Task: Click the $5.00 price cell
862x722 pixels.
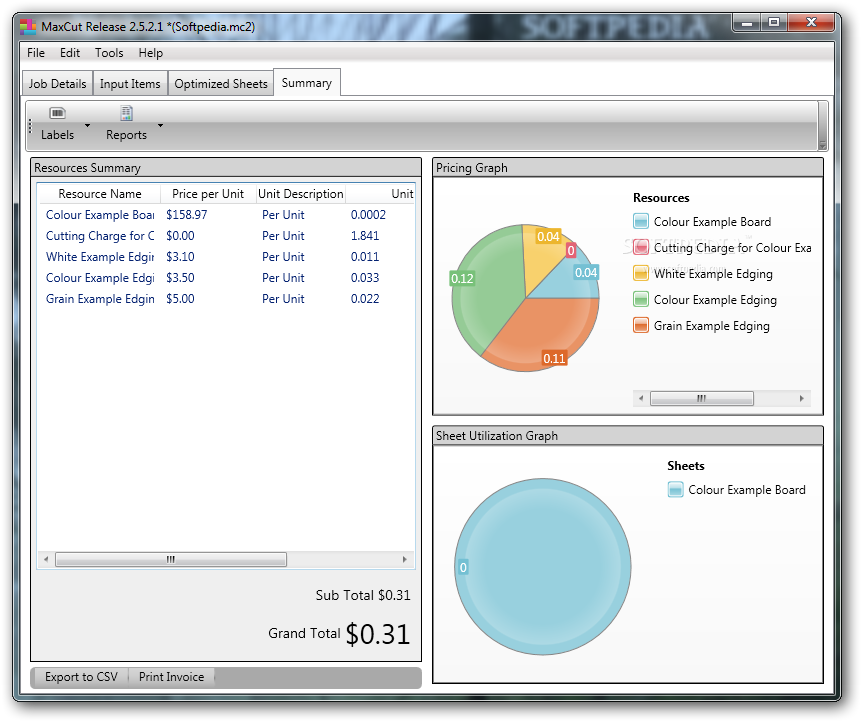Action: click(180, 299)
